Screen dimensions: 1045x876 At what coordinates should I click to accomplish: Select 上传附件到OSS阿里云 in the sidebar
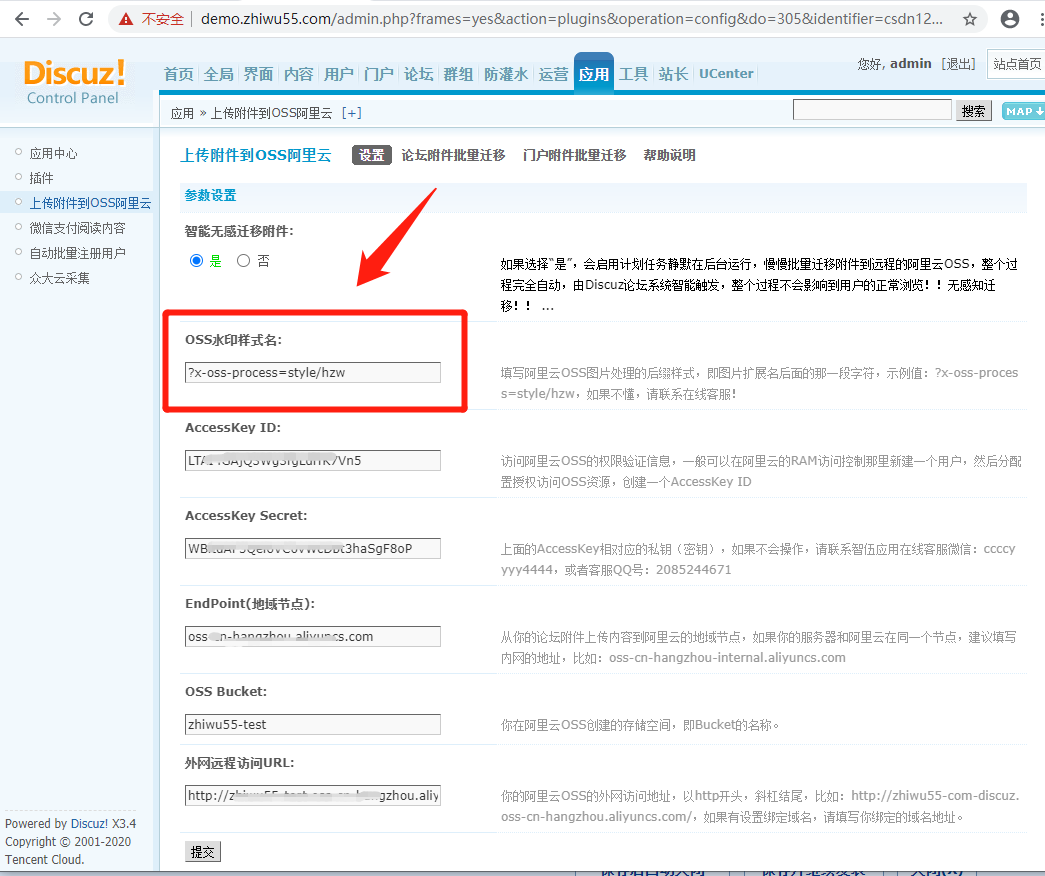click(x=90, y=203)
